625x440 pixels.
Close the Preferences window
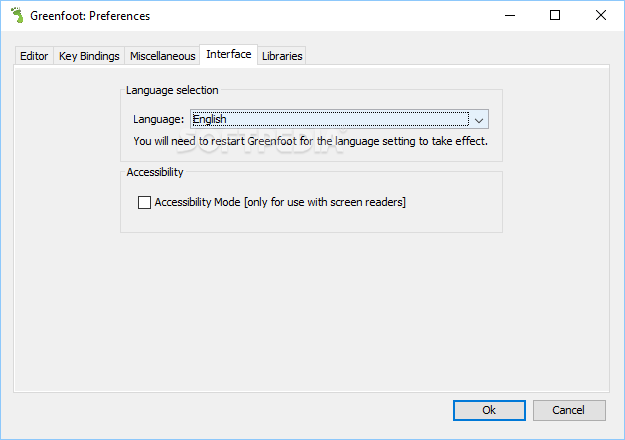(x=601, y=16)
